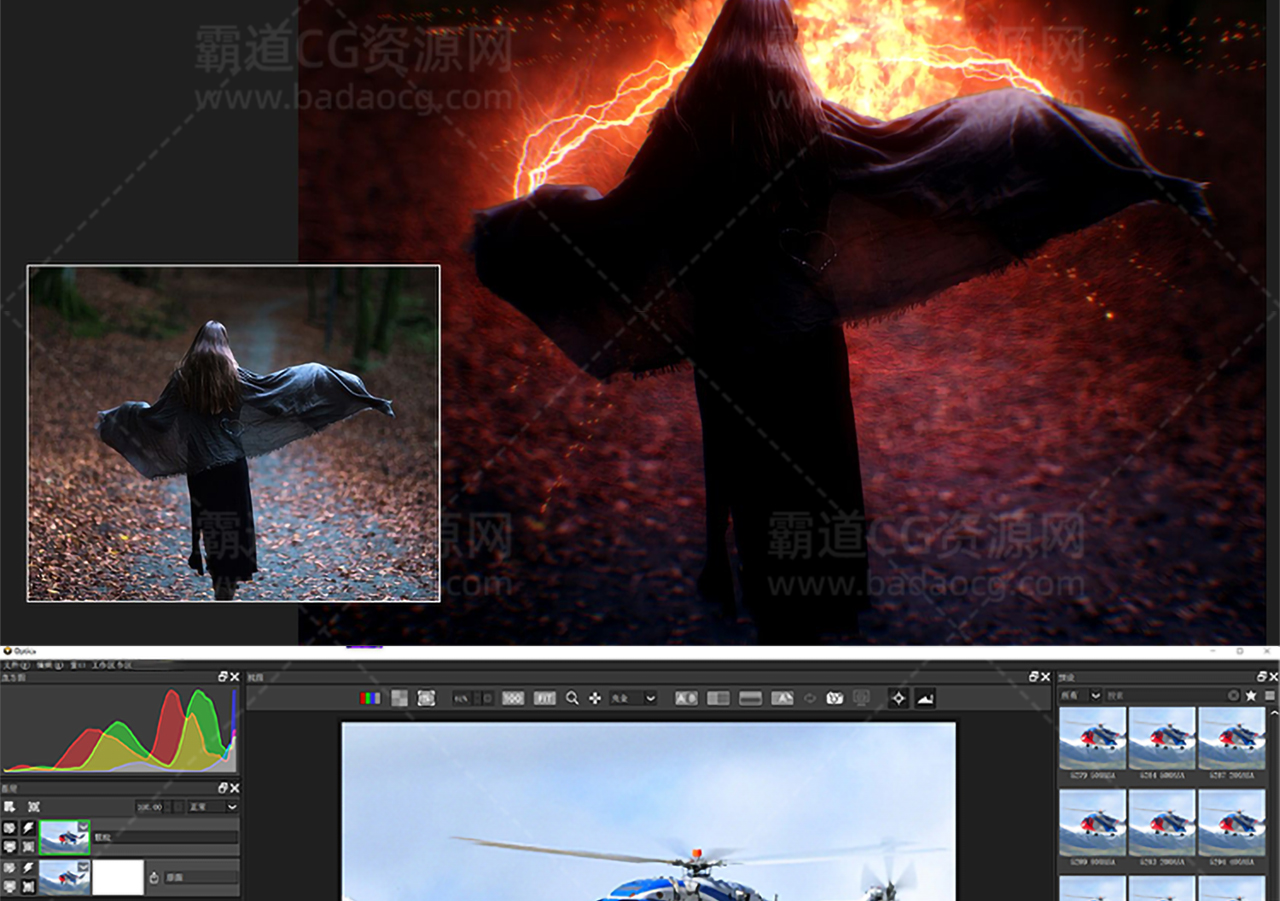Click the snapshot camera icon

pos(835,698)
